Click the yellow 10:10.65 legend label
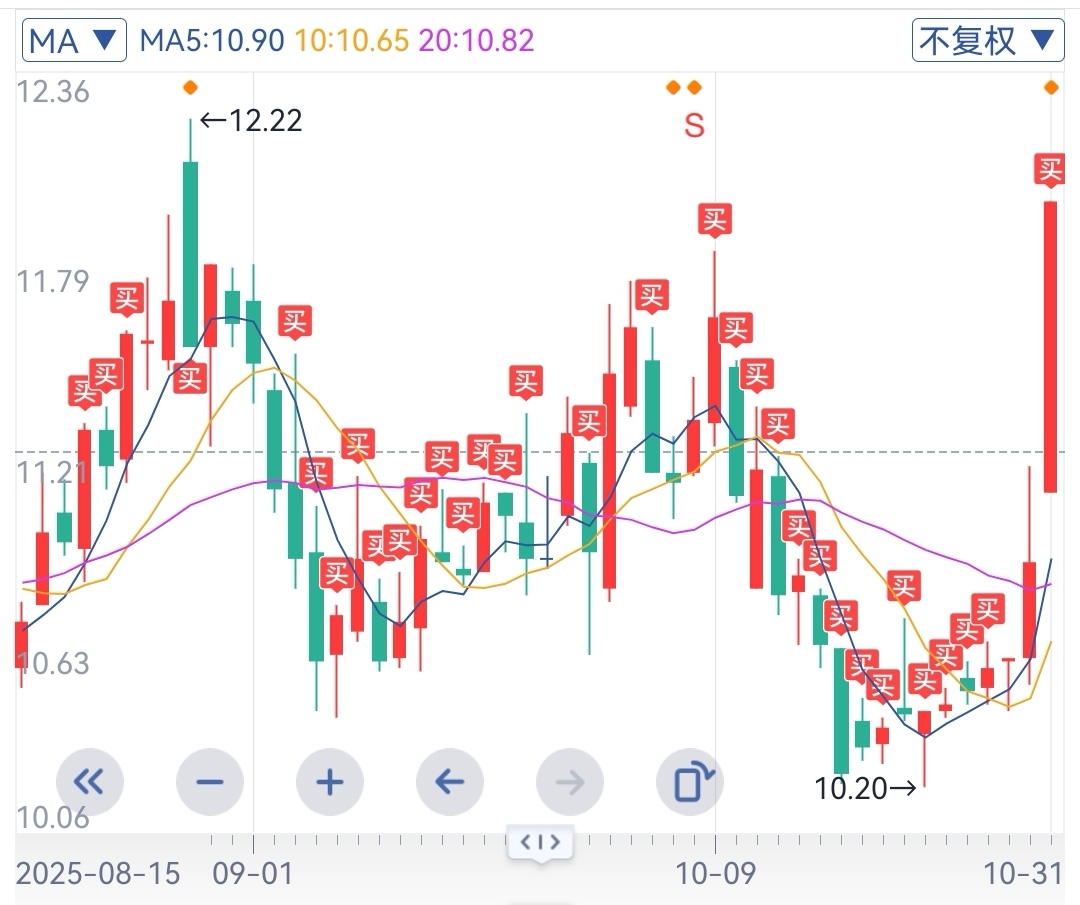The width and height of the screenshot is (1080, 905). [x=351, y=40]
